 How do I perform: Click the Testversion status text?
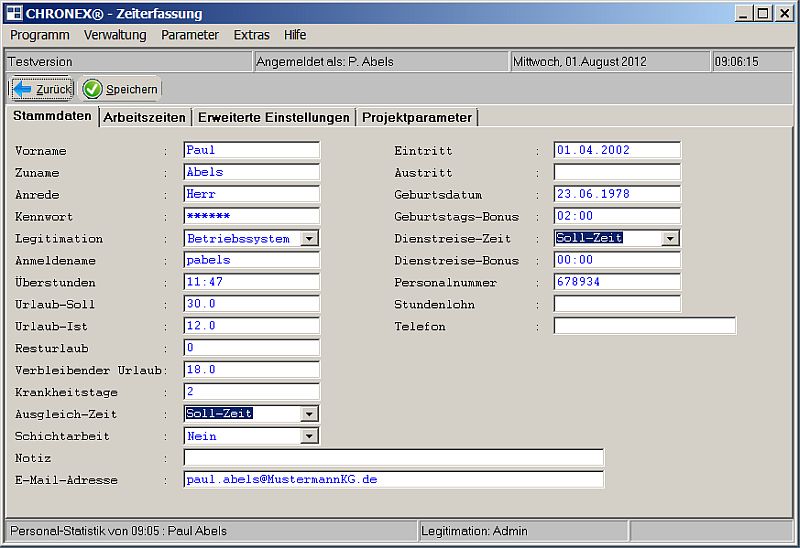(x=40, y=62)
